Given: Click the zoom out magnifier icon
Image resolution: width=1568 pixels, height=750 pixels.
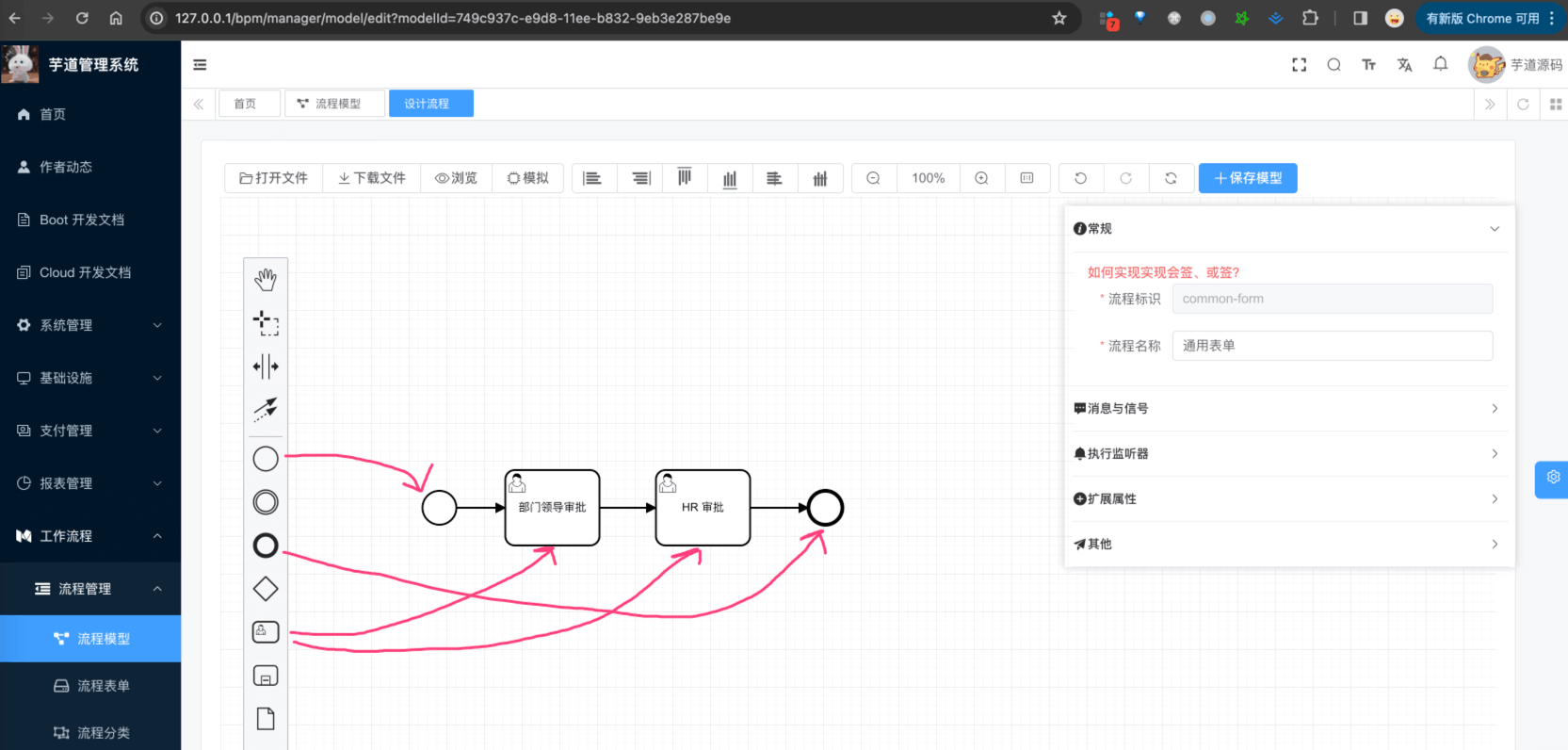Looking at the screenshot, I should coord(873,178).
